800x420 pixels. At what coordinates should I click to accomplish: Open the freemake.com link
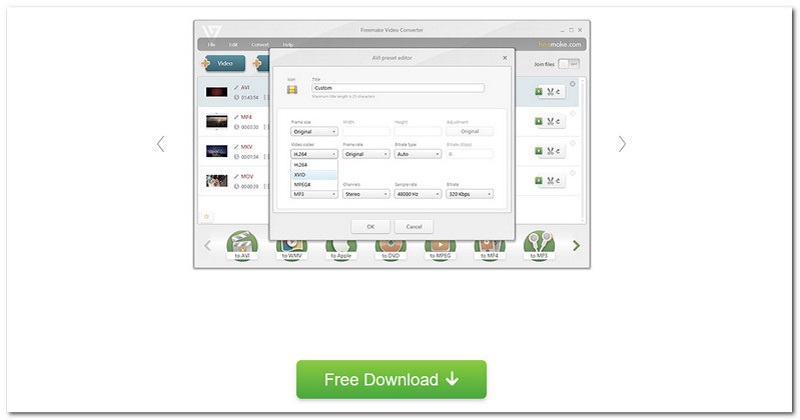click(x=559, y=44)
